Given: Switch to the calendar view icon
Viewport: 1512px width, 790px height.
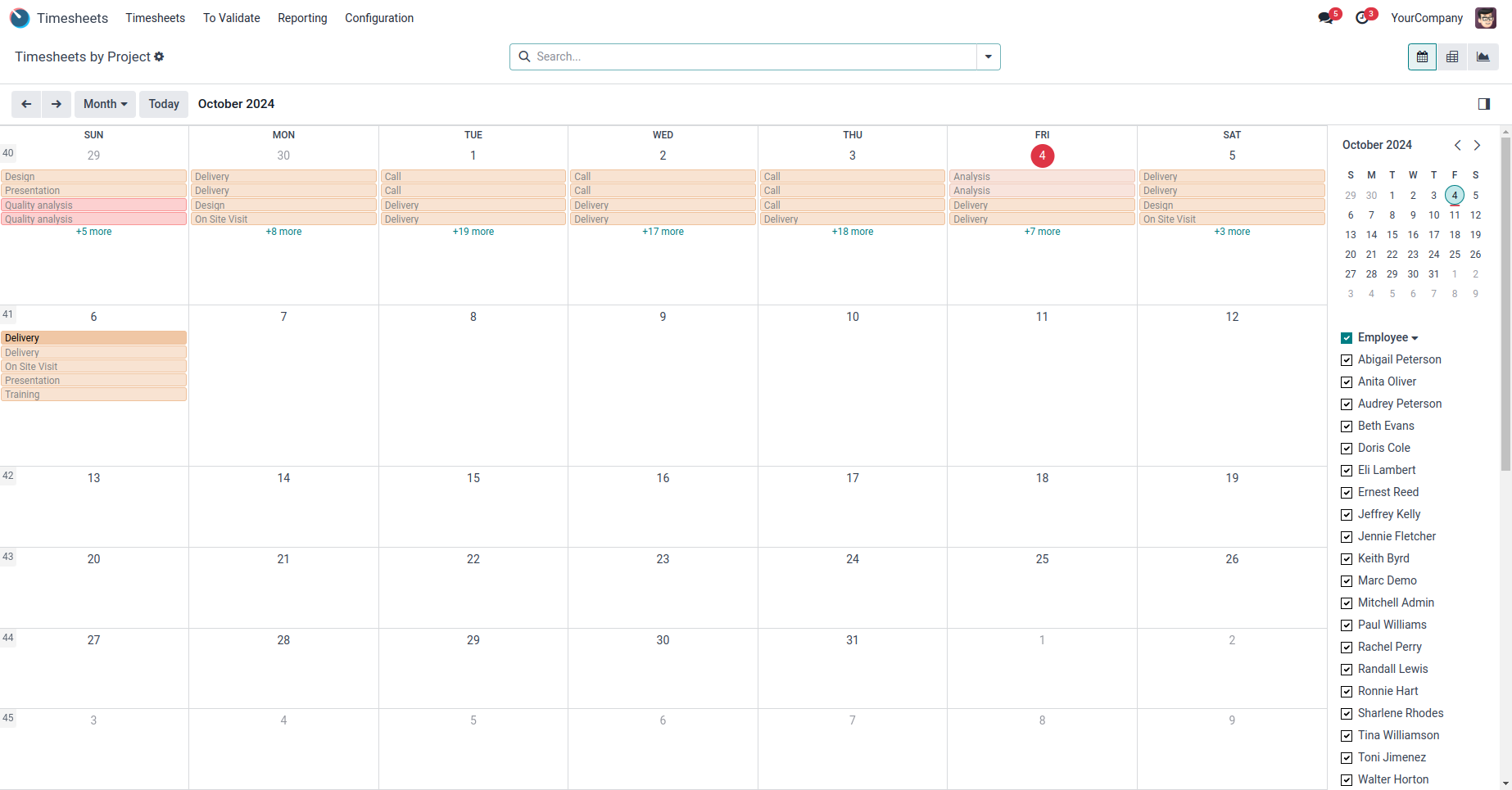Looking at the screenshot, I should pos(1422,57).
